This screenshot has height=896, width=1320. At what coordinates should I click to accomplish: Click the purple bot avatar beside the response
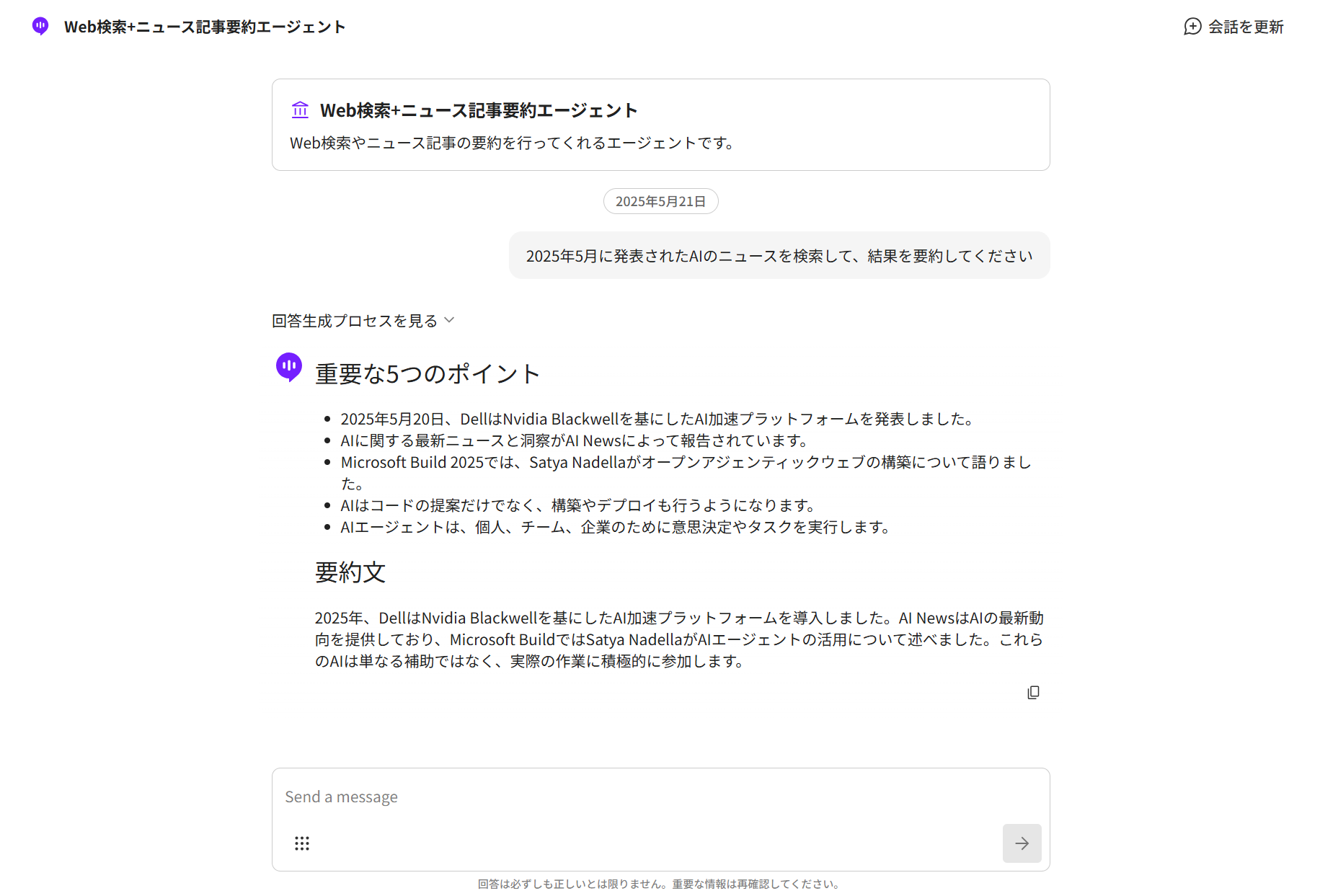tap(289, 367)
